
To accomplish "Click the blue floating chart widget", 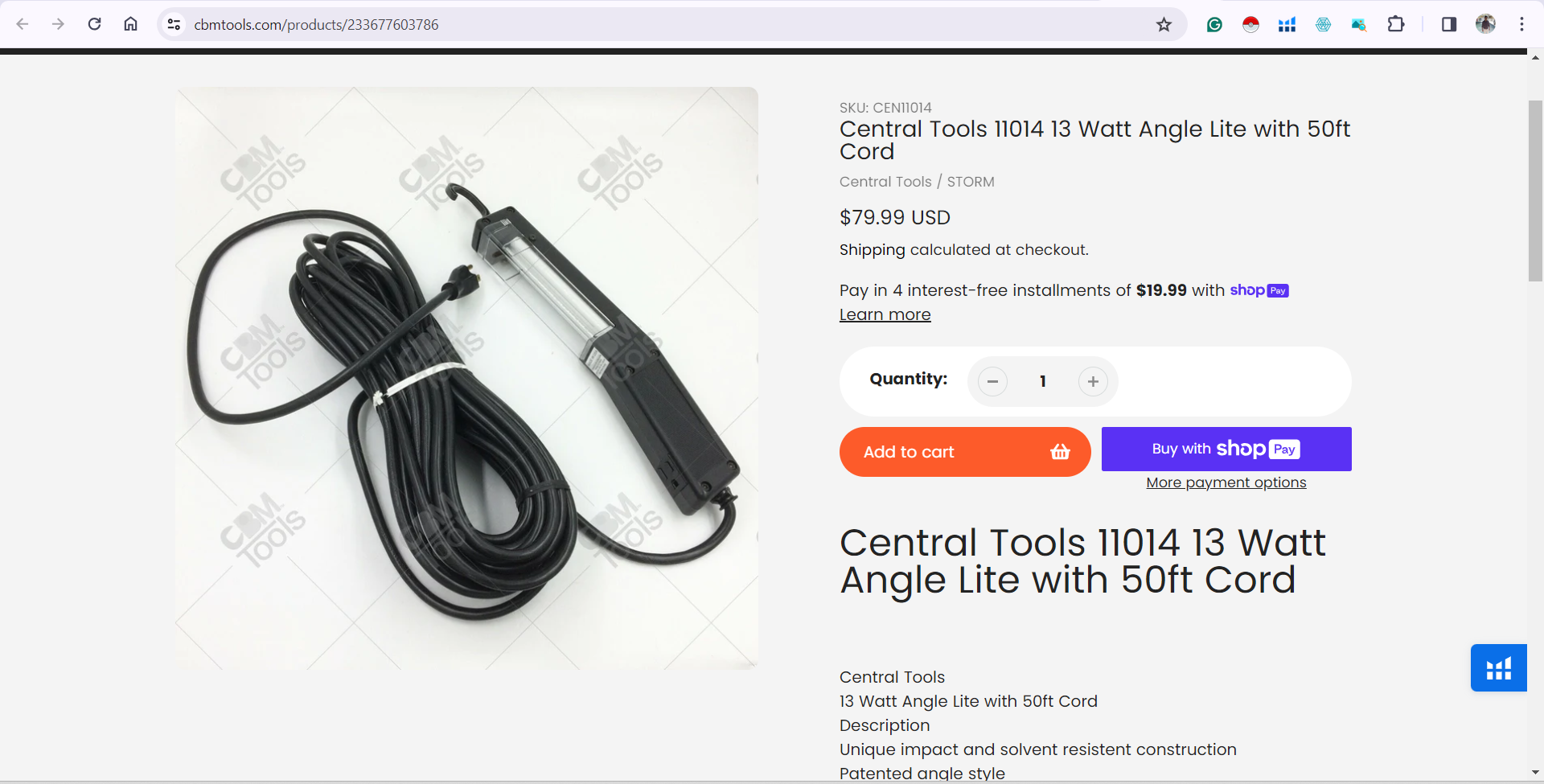I will point(1498,667).
